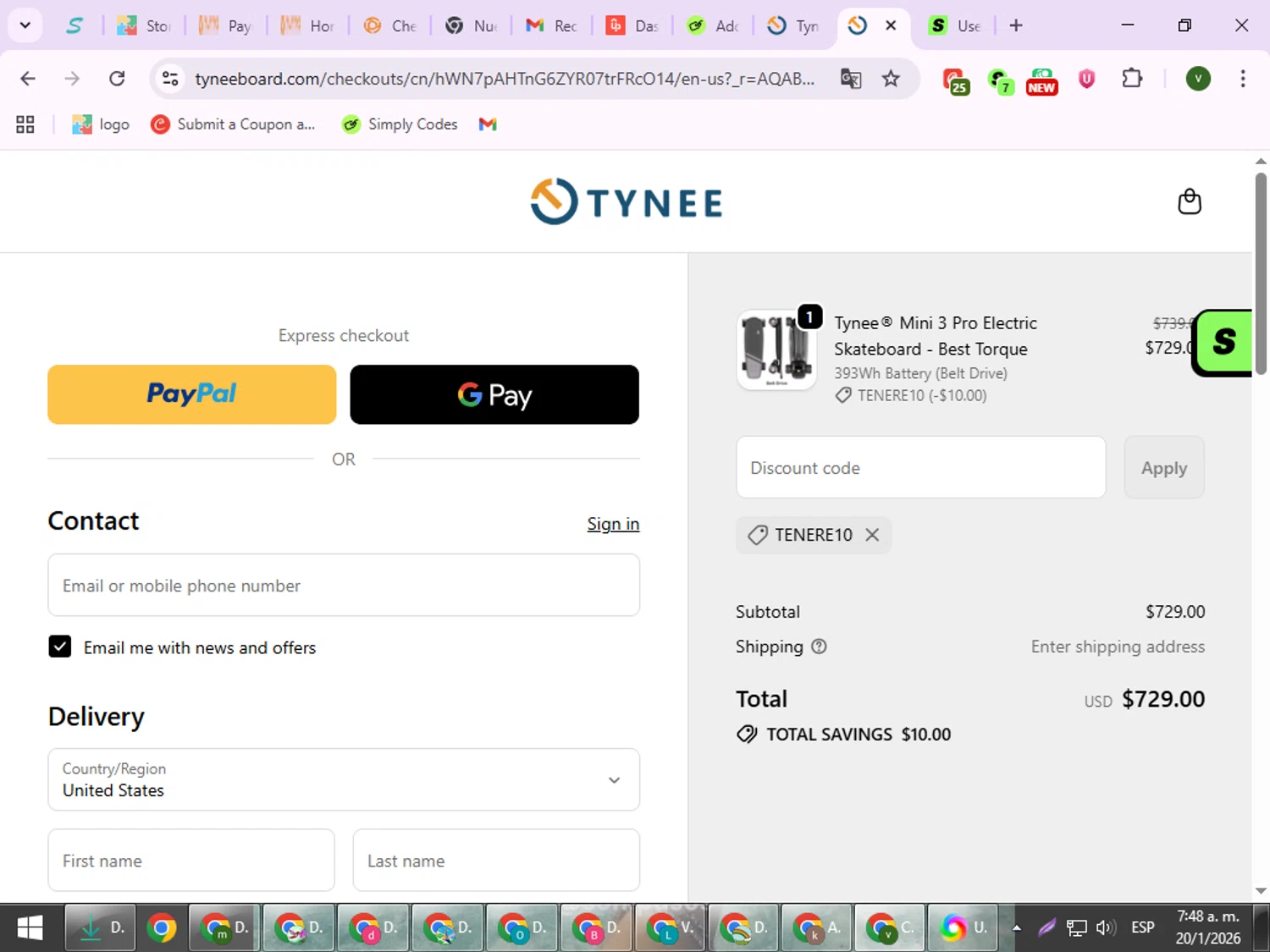Open the Gmail bookmark icon
Image resolution: width=1270 pixels, height=952 pixels.
[488, 124]
